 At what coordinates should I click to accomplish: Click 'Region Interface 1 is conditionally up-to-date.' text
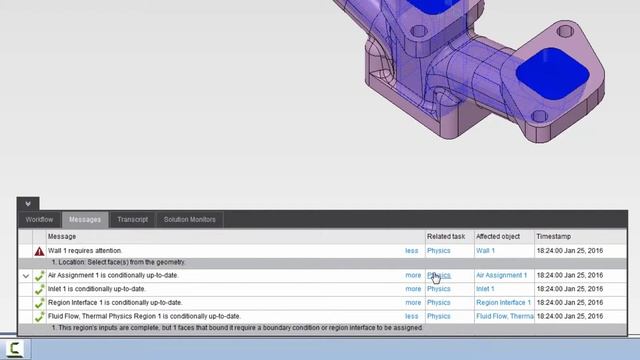(x=115, y=302)
